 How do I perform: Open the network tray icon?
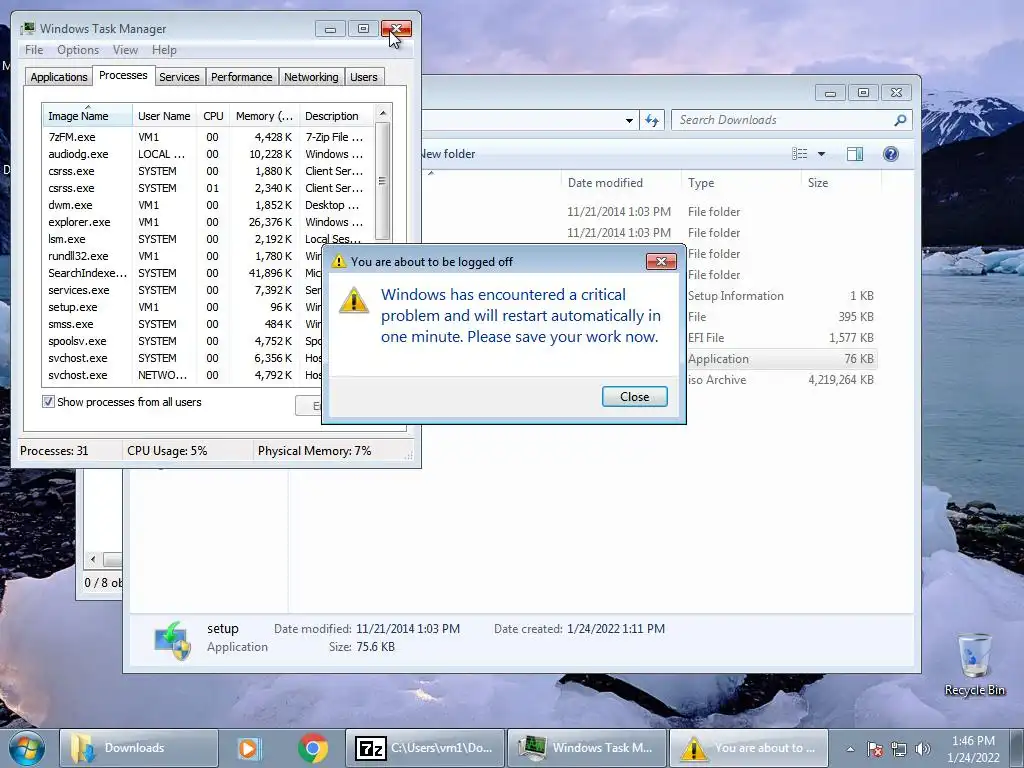899,749
